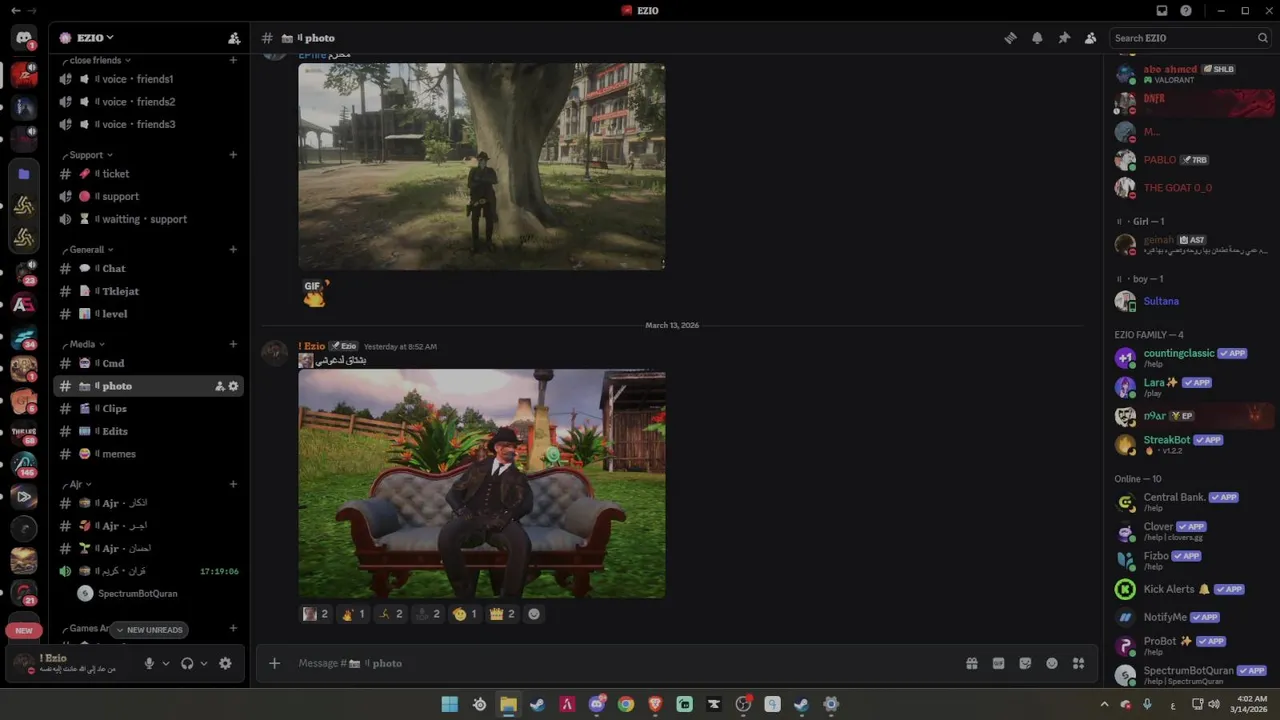Open the sofa screenshot image
Viewport: 1280px width, 720px height.
pyautogui.click(x=482, y=484)
